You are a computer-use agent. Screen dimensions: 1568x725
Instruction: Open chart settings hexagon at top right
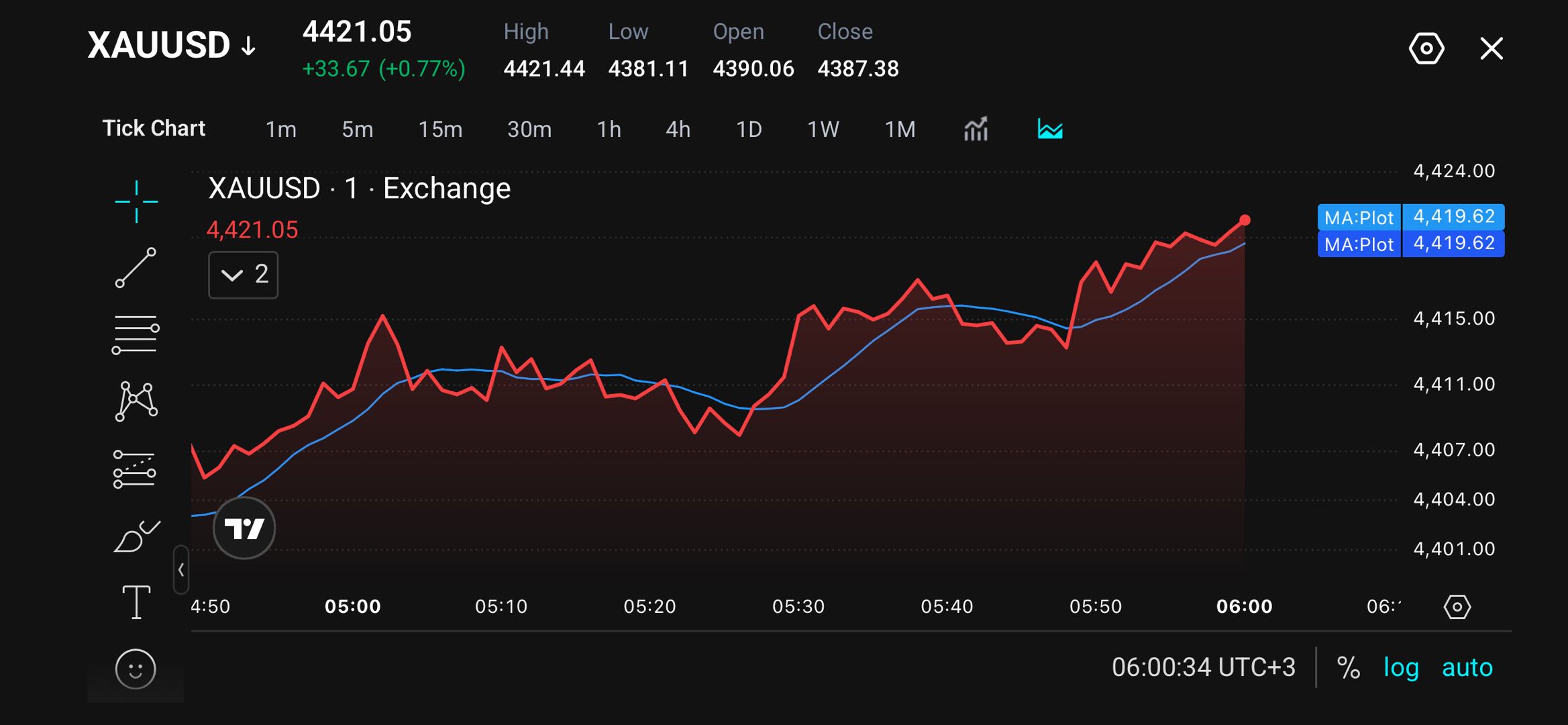click(1426, 48)
